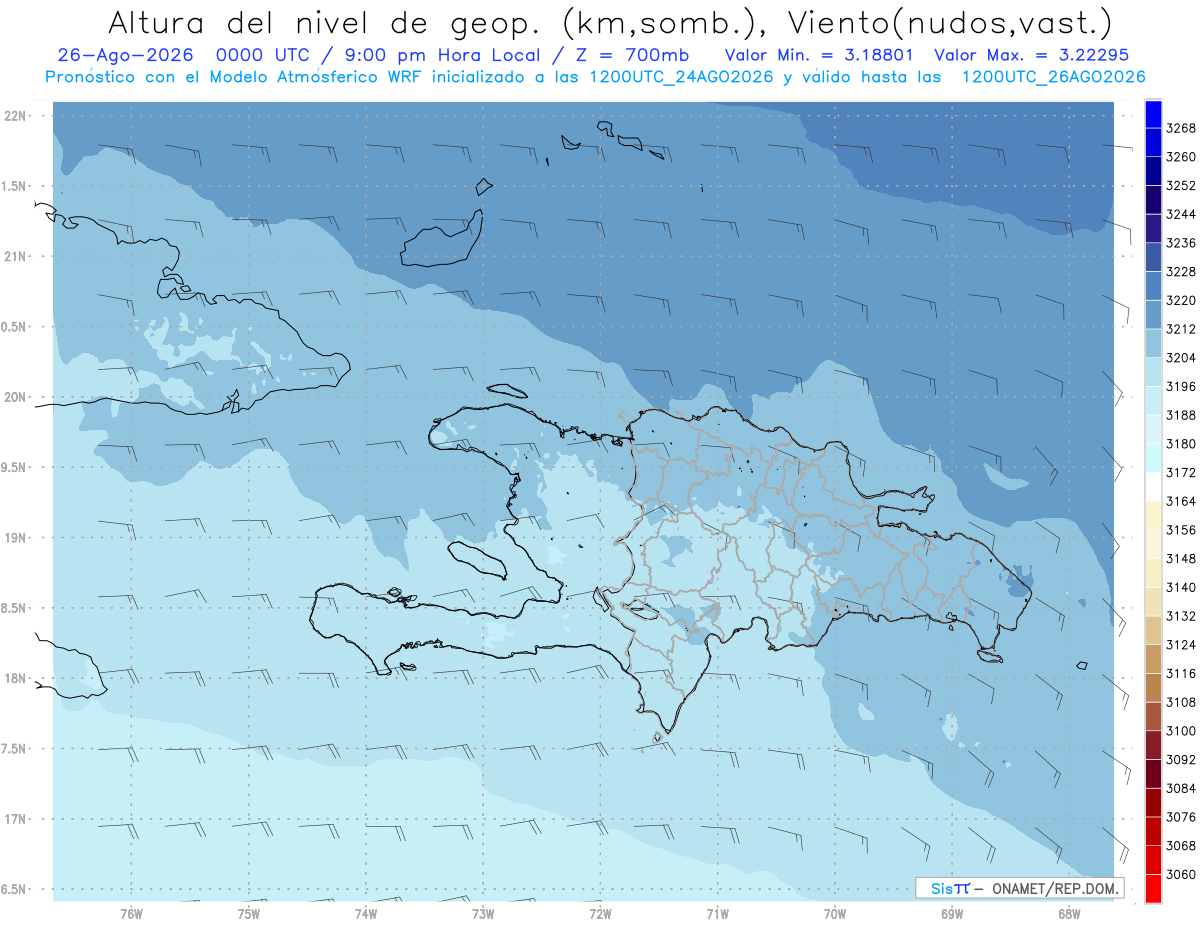
Task: Click the '76W' longitude label
Action: click(x=131, y=914)
